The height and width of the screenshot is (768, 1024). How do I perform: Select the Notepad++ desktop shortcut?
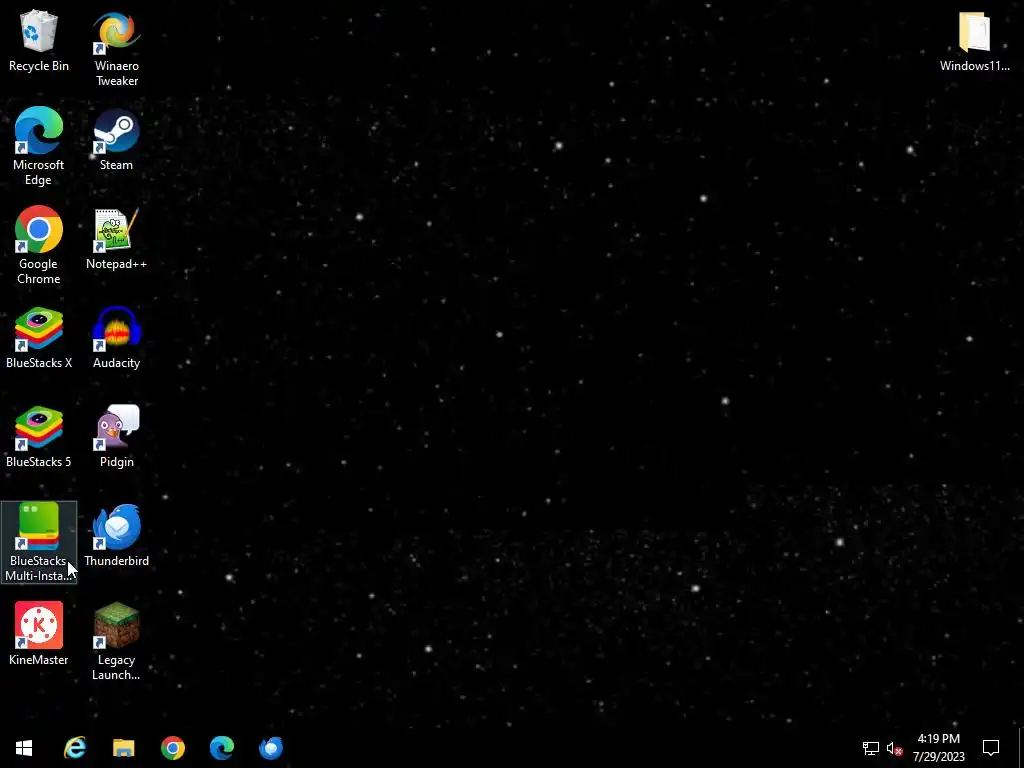pyautogui.click(x=116, y=240)
